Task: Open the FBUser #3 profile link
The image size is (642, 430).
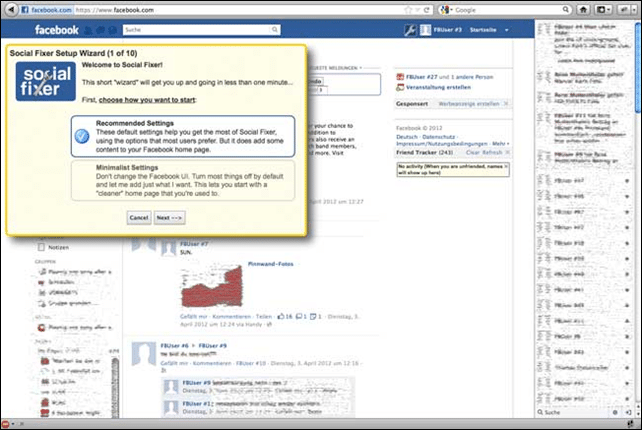Action: (x=448, y=30)
